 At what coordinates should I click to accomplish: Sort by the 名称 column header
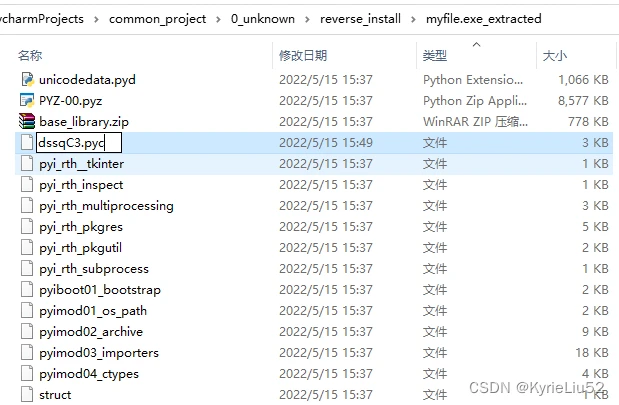pos(31,55)
